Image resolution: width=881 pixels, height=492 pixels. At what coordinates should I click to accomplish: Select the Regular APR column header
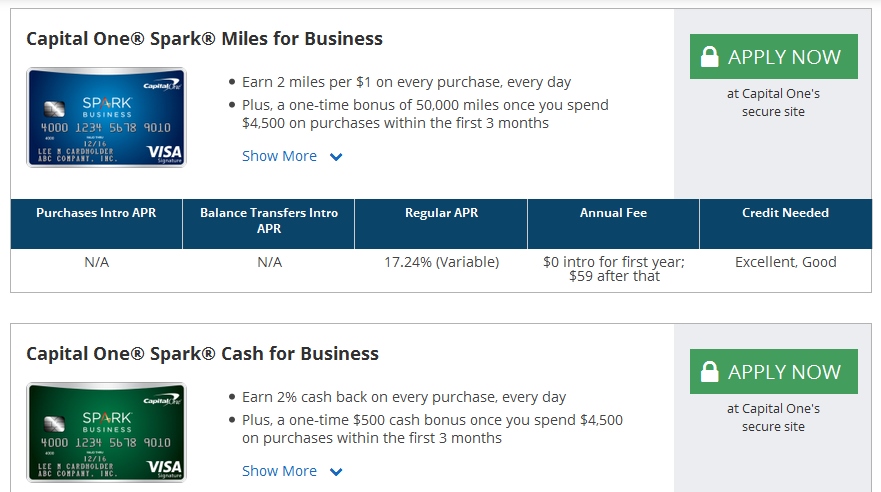point(441,213)
